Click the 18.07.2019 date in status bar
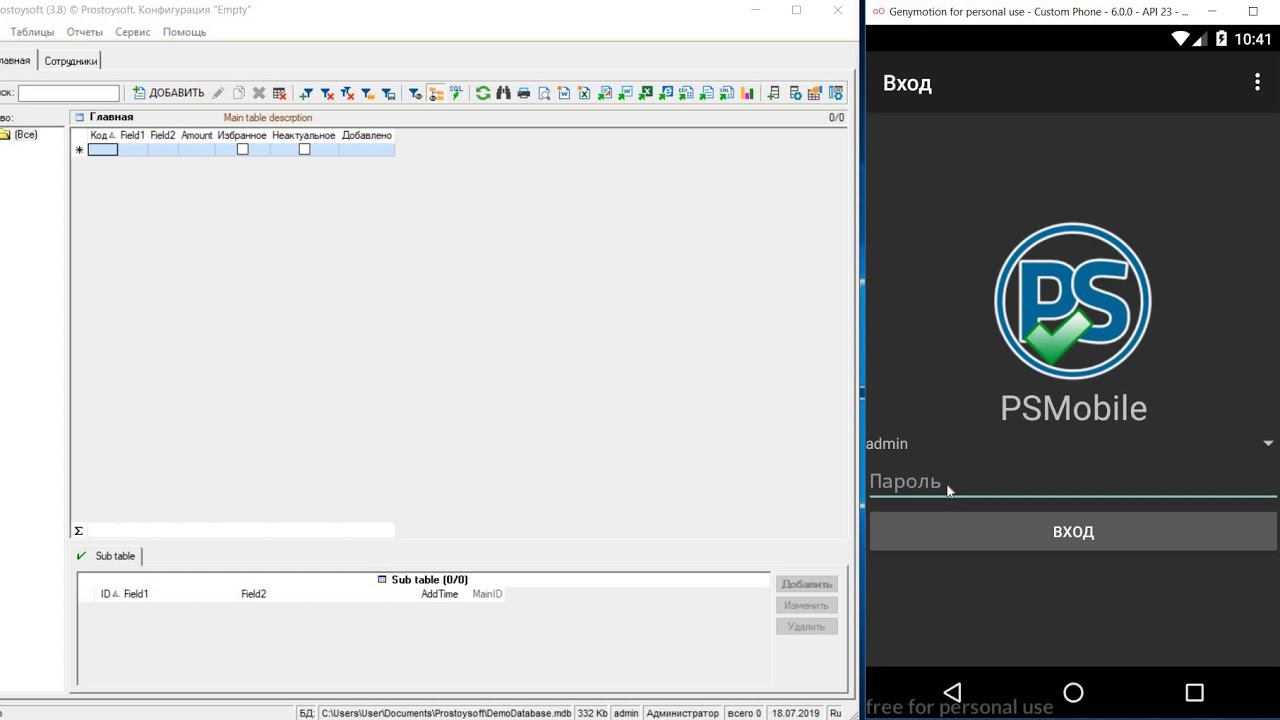Viewport: 1280px width, 720px height. [796, 713]
